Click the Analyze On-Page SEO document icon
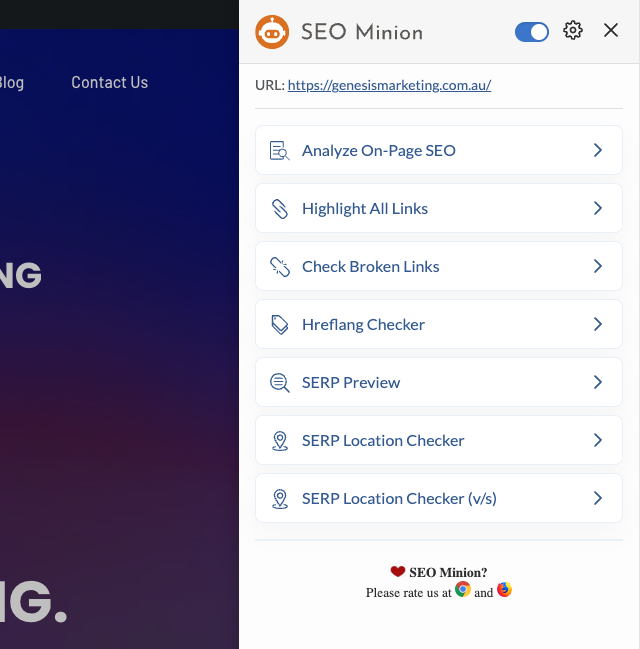This screenshot has height=649, width=640. tap(279, 150)
